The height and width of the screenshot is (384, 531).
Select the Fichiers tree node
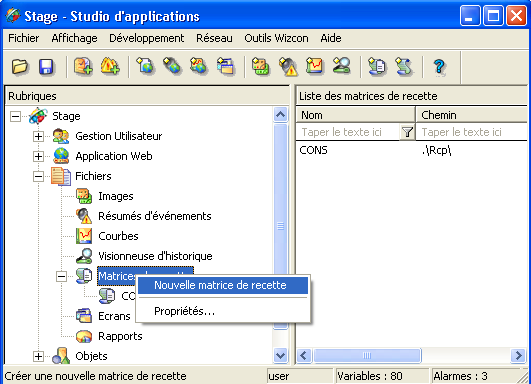(x=93, y=176)
